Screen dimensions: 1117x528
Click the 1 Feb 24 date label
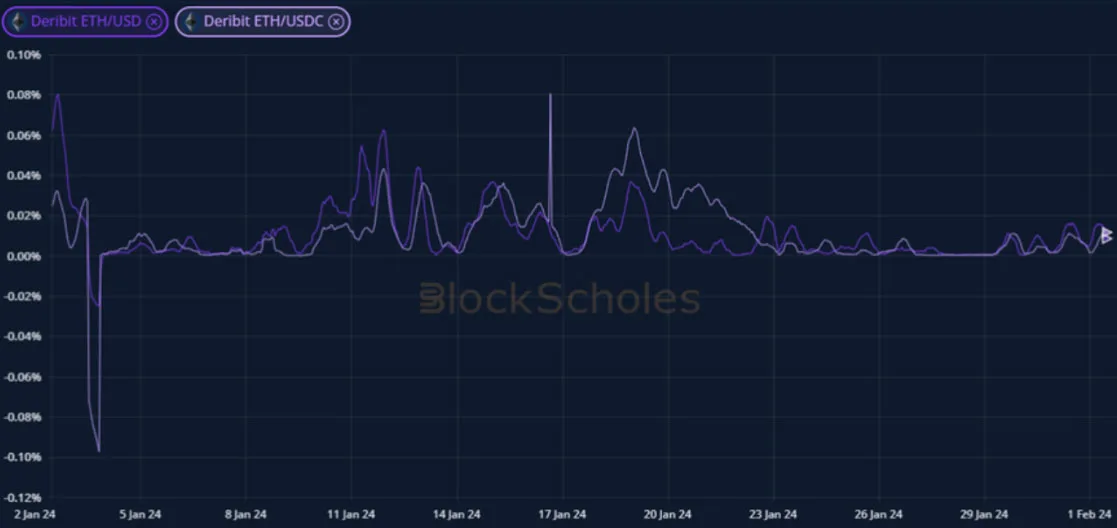click(x=1090, y=514)
